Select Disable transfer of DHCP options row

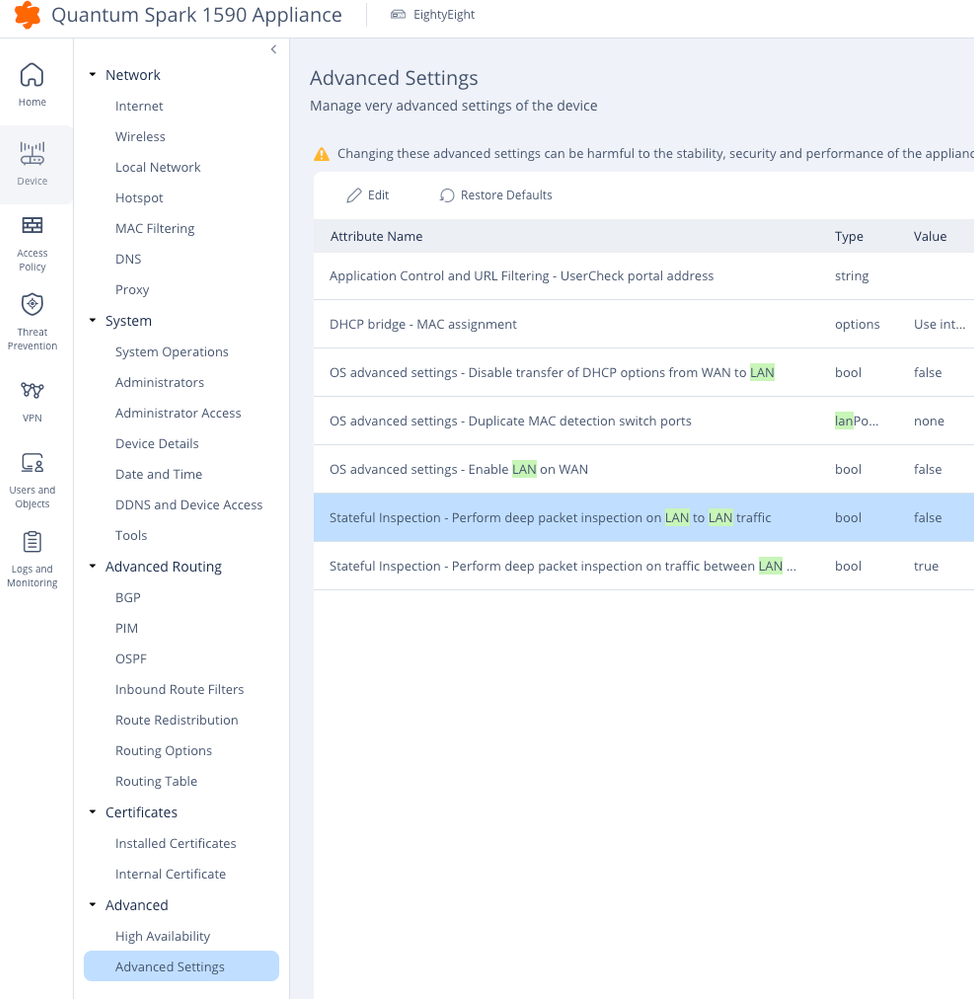tap(643, 373)
